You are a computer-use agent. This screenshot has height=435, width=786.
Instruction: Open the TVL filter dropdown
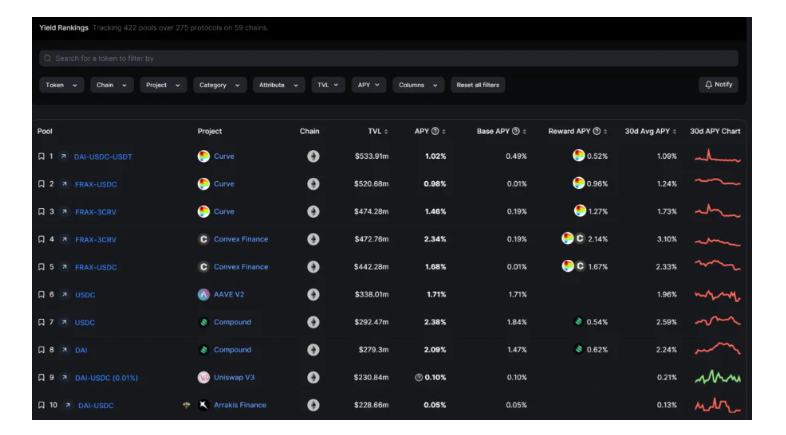328,85
